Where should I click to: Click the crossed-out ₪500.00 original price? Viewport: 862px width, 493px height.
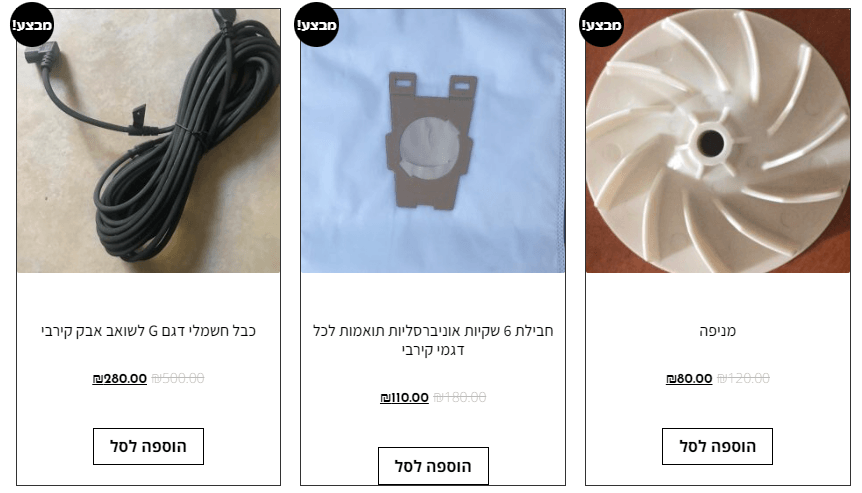[x=178, y=378]
